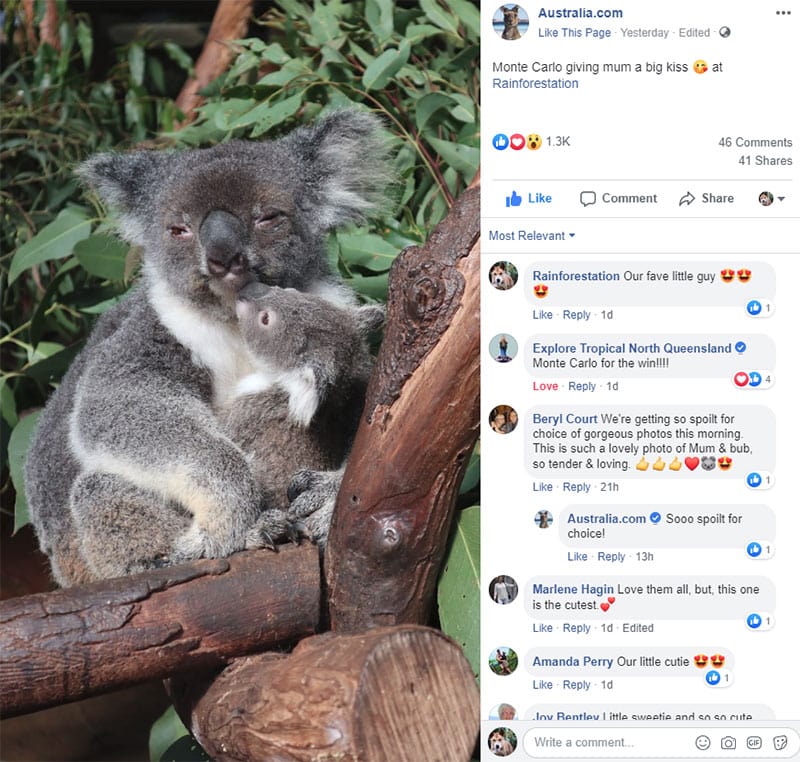
Task: Like the post with thumbs-up button
Action: point(529,198)
